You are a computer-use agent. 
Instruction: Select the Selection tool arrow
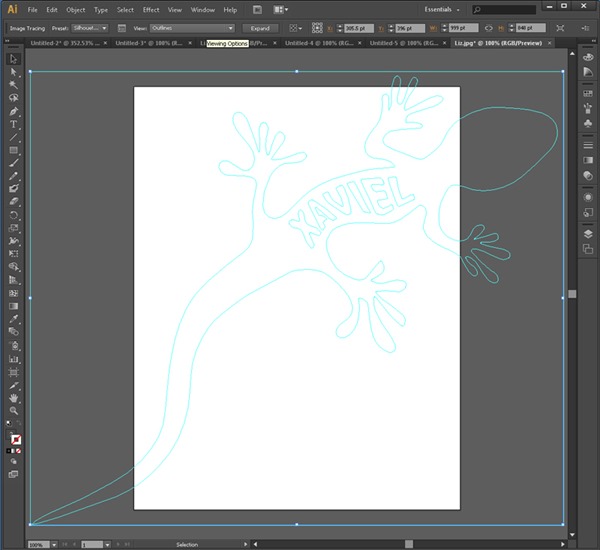coord(13,59)
